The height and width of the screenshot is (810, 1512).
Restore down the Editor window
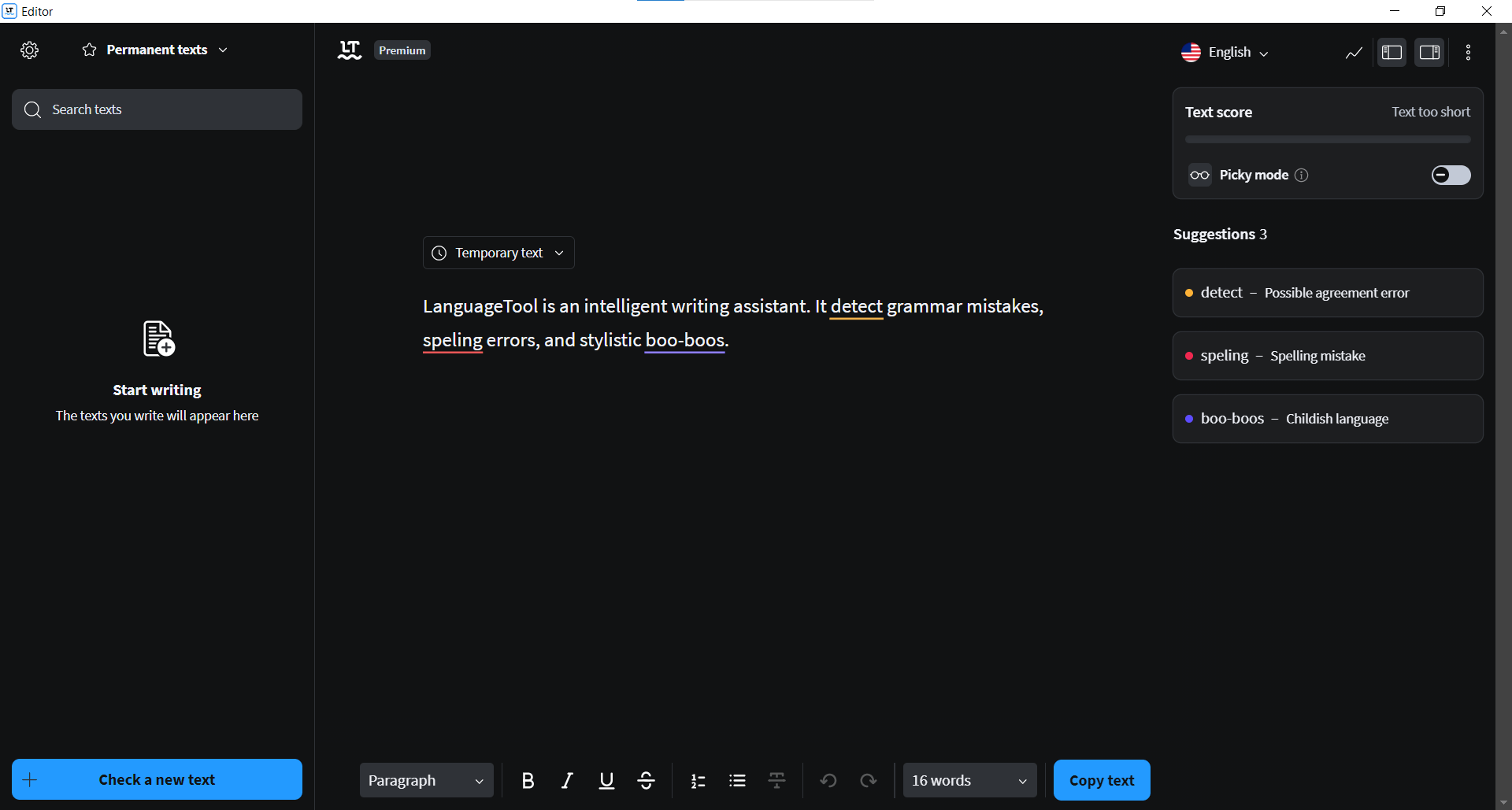[1440, 11]
